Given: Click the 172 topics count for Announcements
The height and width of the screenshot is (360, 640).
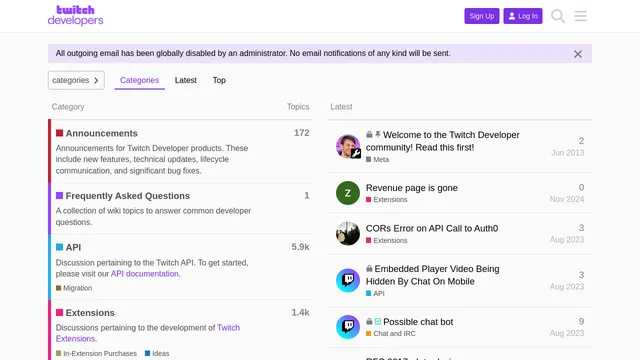Looking at the screenshot, I should coord(302,133).
